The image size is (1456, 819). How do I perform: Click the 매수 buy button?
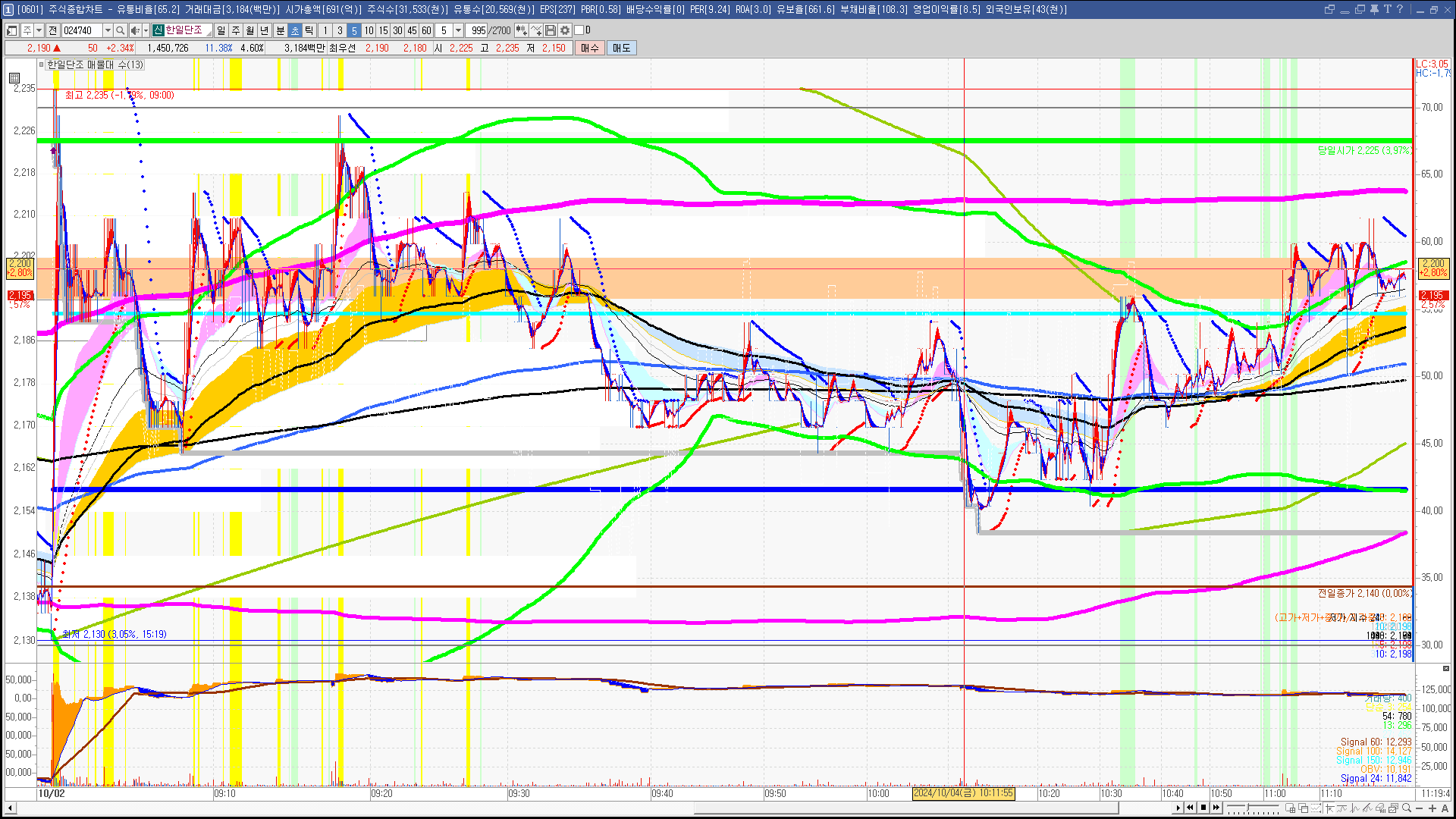tap(590, 48)
